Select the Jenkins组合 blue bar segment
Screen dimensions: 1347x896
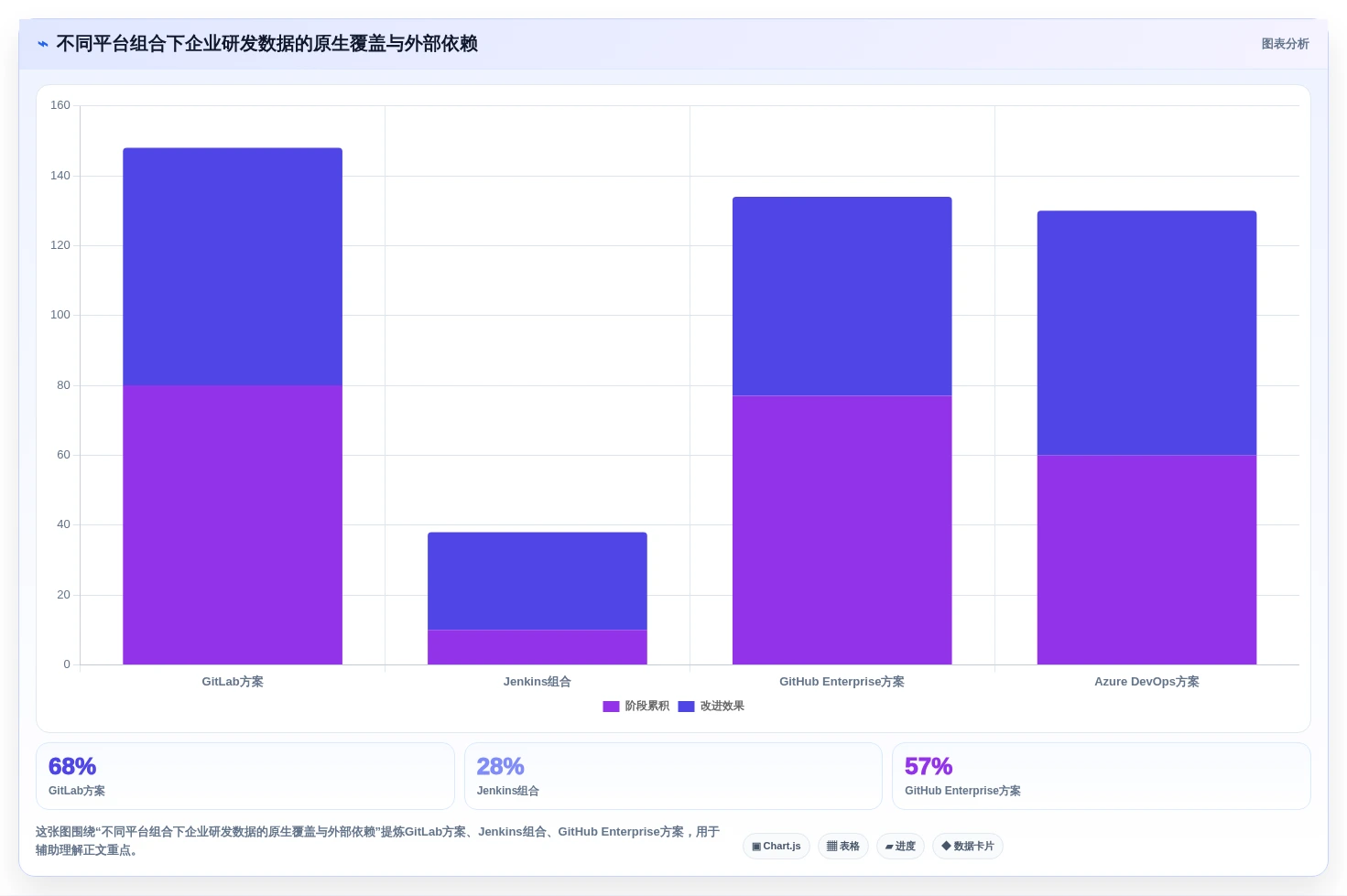538,581
